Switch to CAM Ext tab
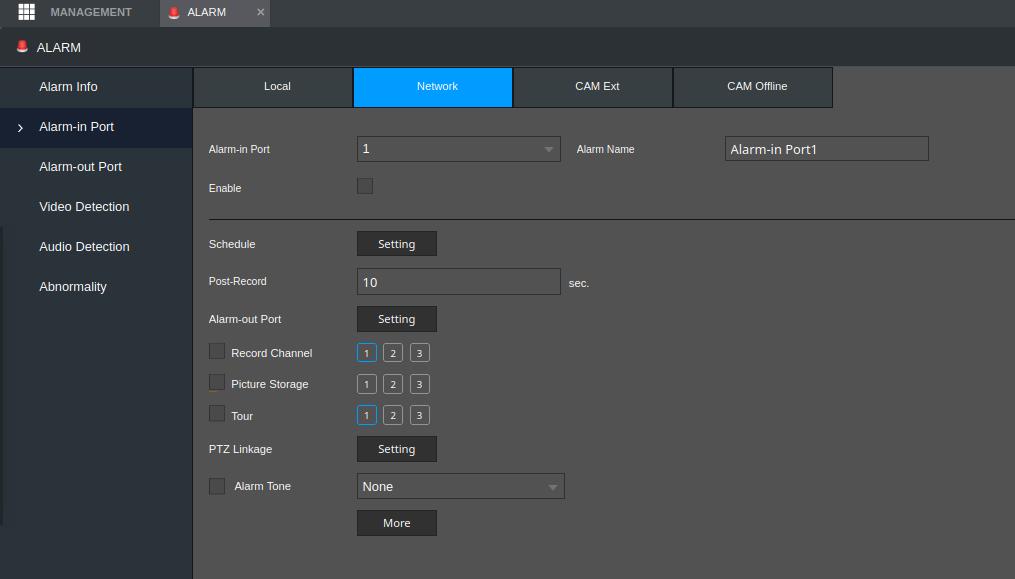 pos(593,87)
